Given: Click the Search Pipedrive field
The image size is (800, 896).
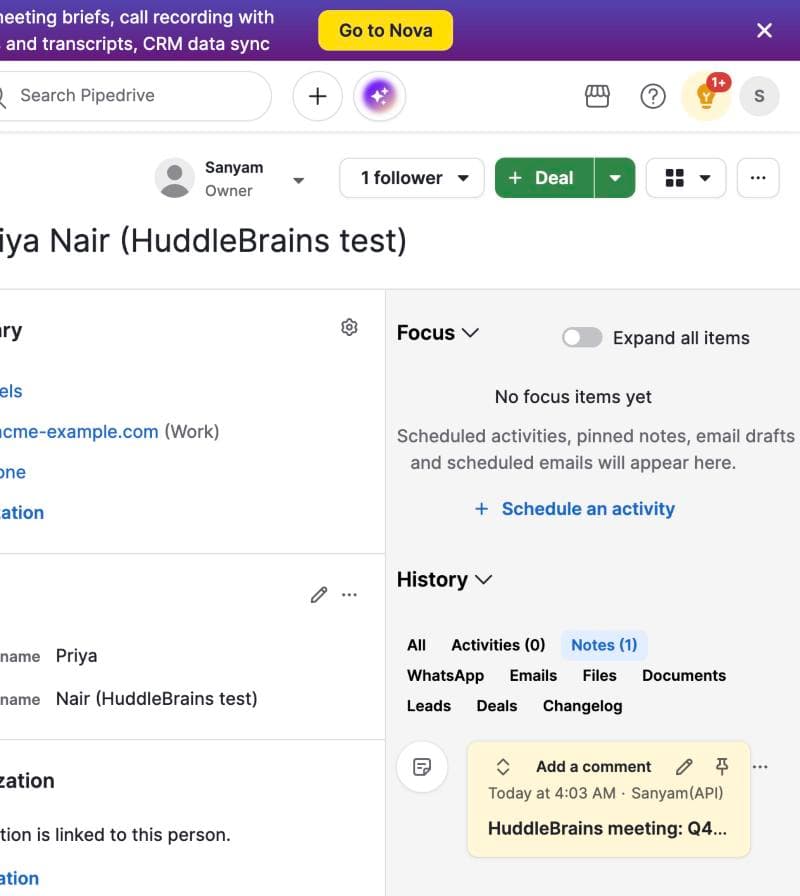Looking at the screenshot, I should point(134,96).
